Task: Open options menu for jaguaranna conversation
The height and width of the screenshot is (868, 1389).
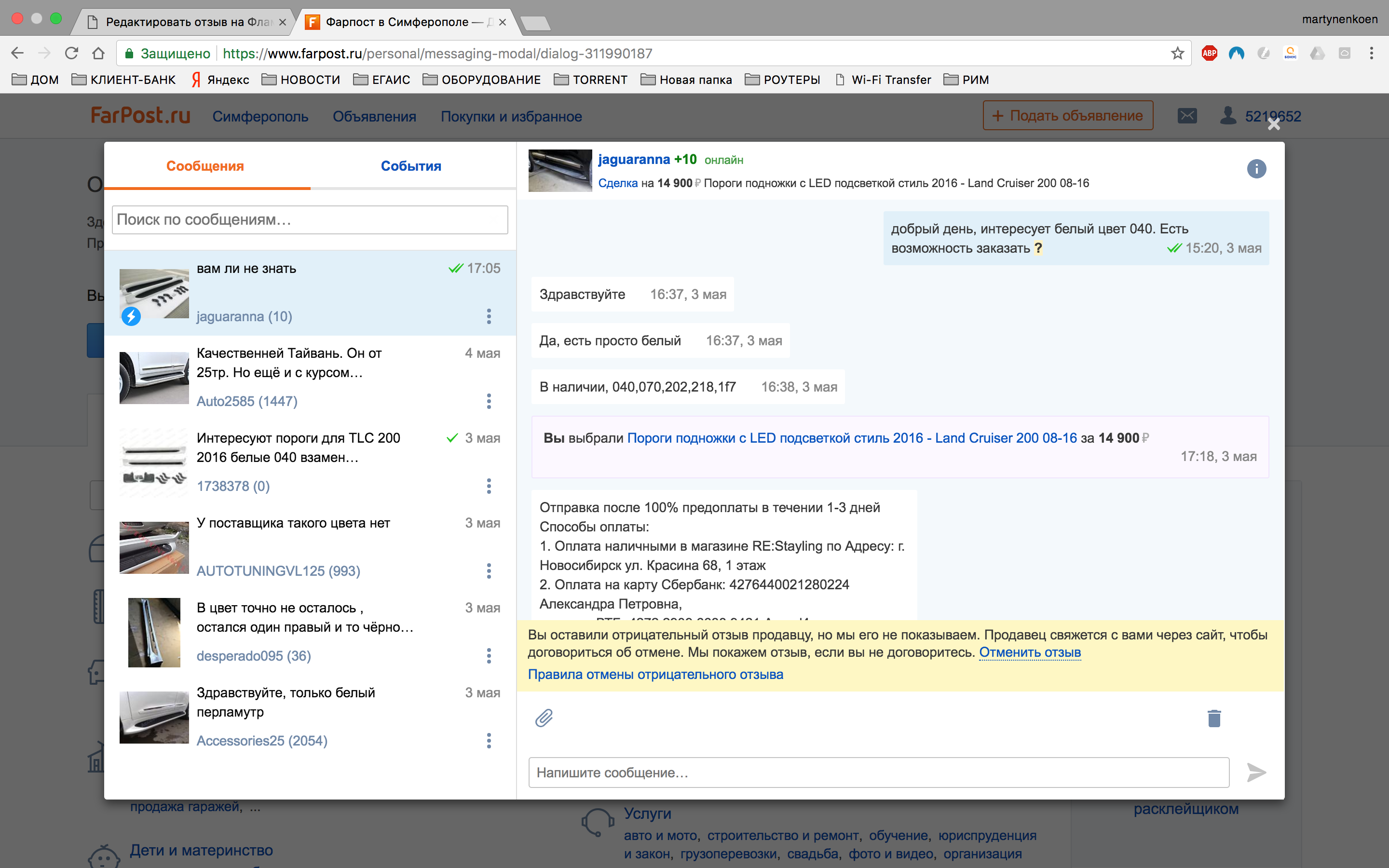Action: coord(489,316)
